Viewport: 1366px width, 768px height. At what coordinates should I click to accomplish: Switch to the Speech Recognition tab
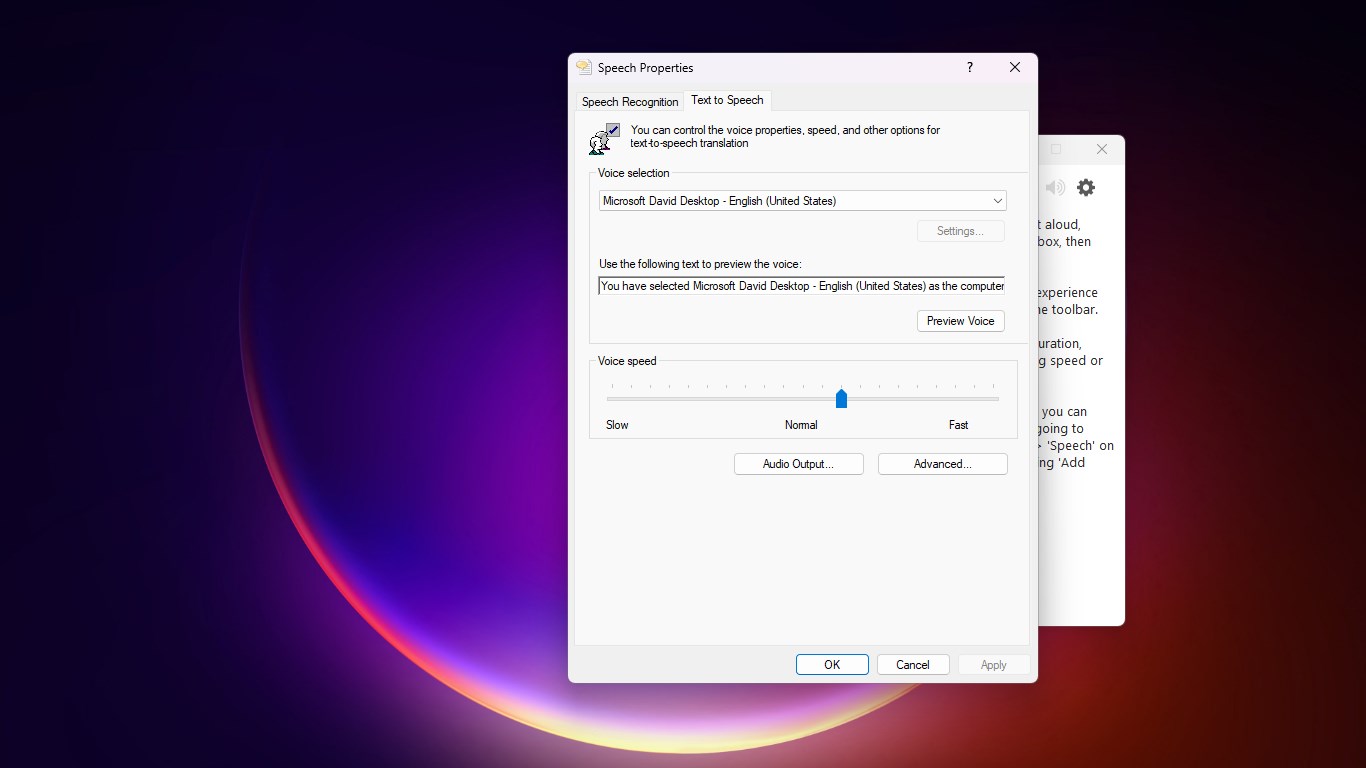coord(630,101)
